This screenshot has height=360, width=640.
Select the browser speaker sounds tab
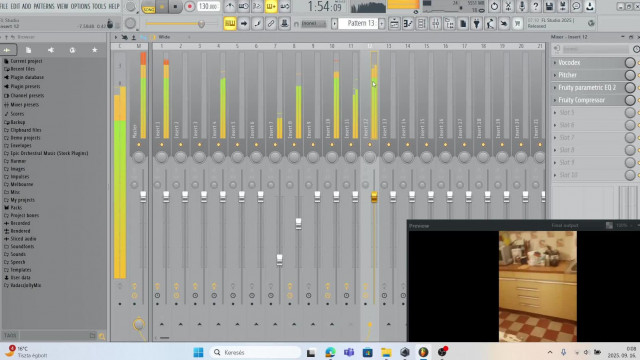tap(51, 50)
